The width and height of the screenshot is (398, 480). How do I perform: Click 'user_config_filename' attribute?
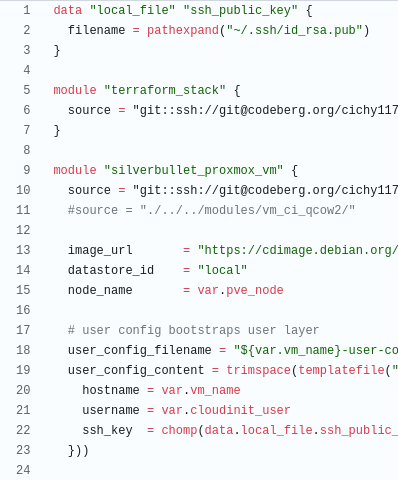[x=140, y=350]
